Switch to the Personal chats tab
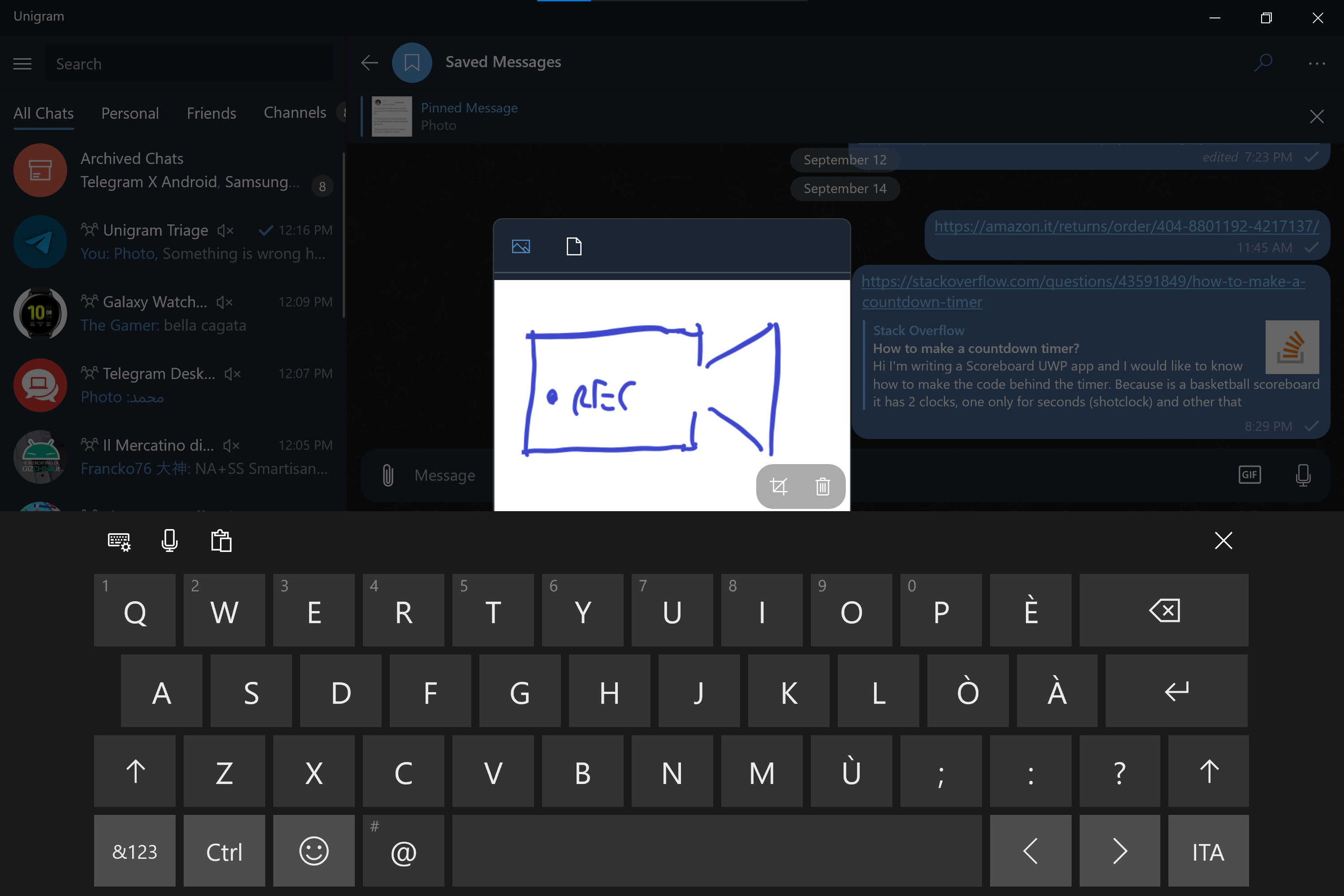Screen dimensions: 1344x896 [x=130, y=113]
